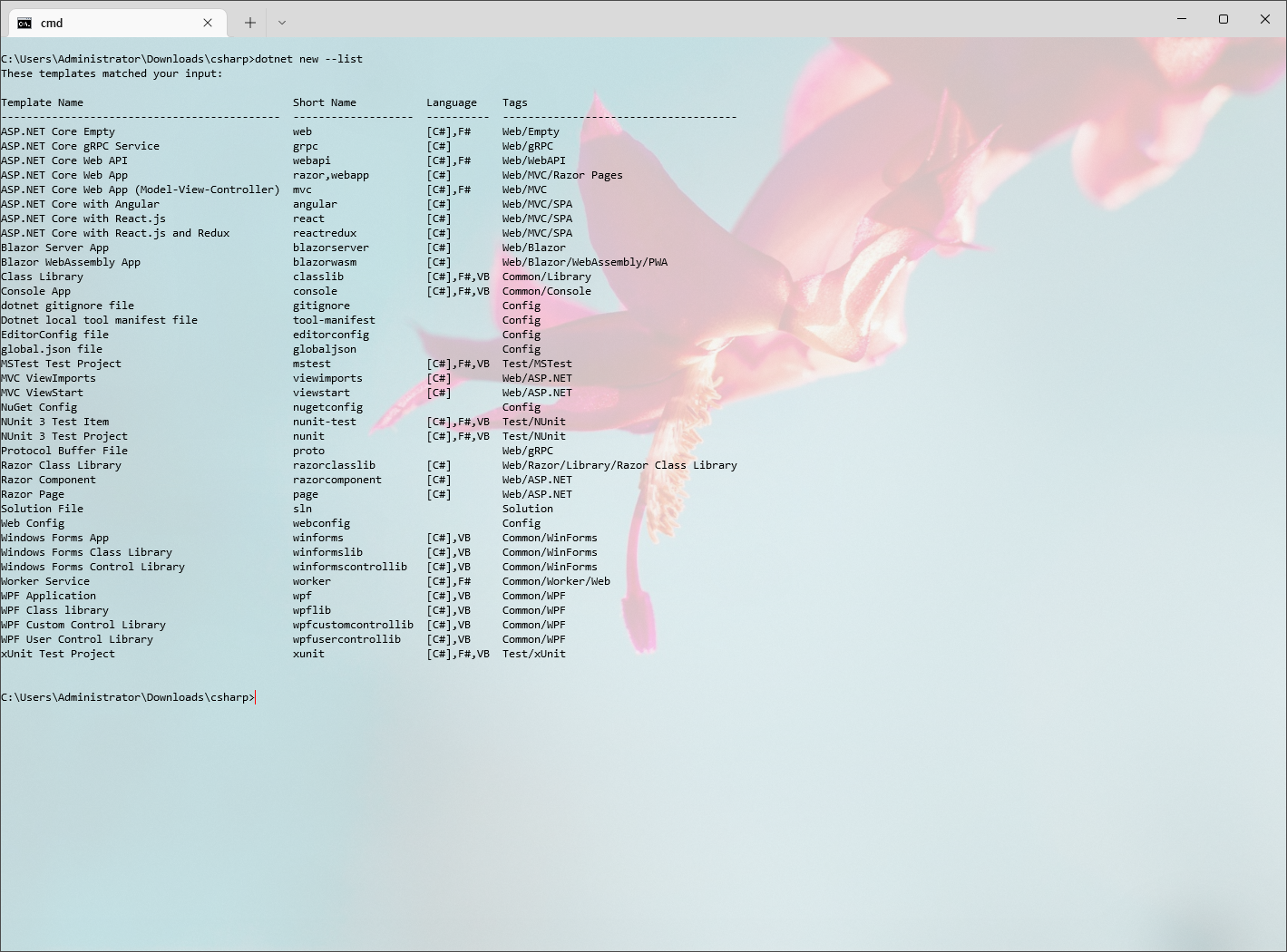Viewport: 1287px width, 952px height.
Task: Click 'Blazor Server App' template name
Action: point(54,248)
